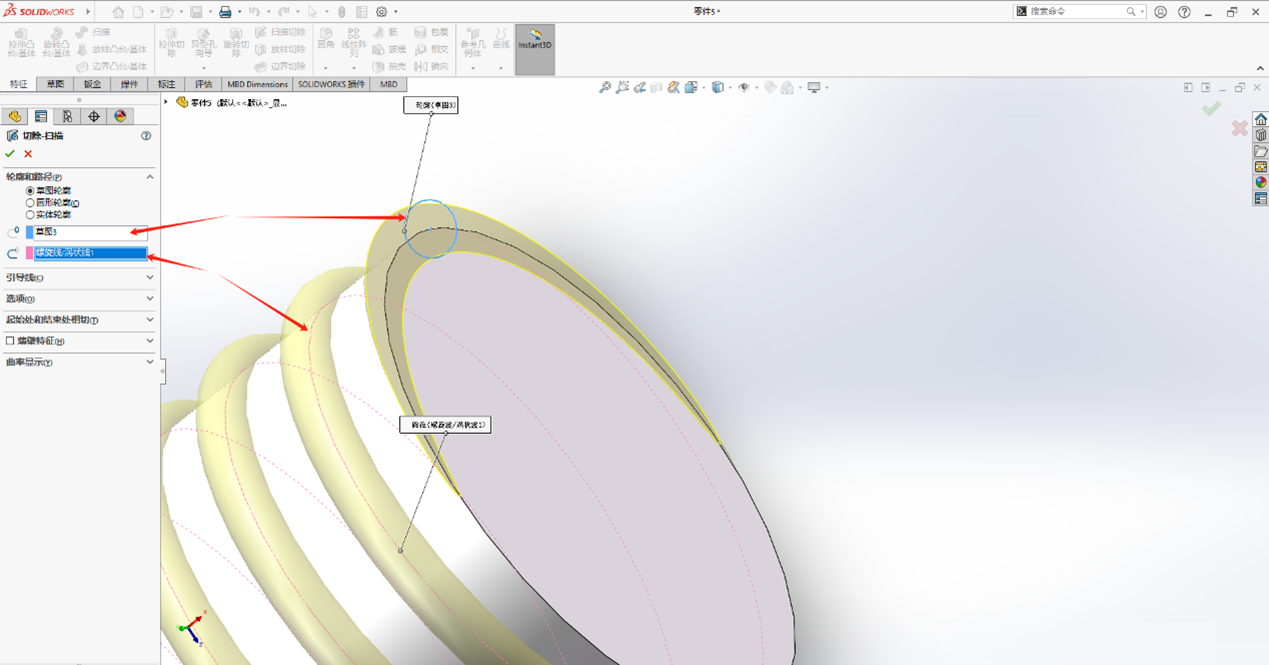This screenshot has width=1269, height=665.
Task: Confirm the sweep cut with green checkmark
Action: coord(10,153)
